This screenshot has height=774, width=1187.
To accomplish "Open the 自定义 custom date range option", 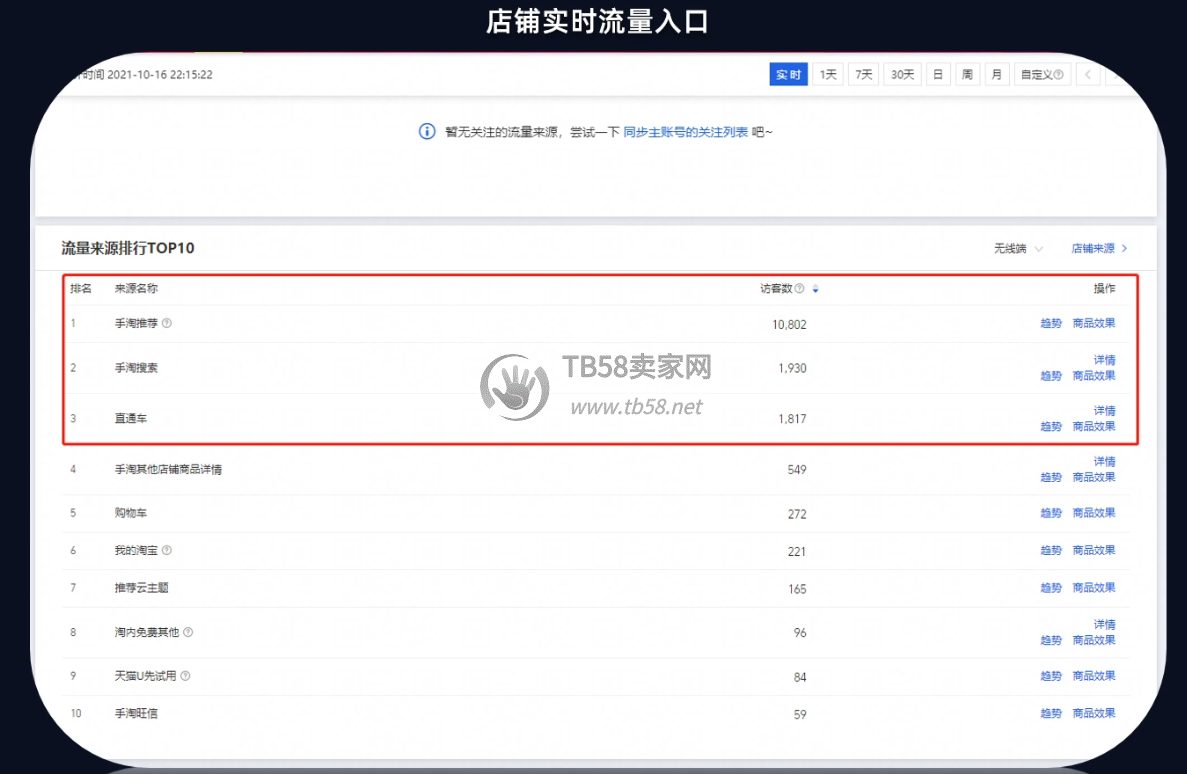I will pos(1042,74).
